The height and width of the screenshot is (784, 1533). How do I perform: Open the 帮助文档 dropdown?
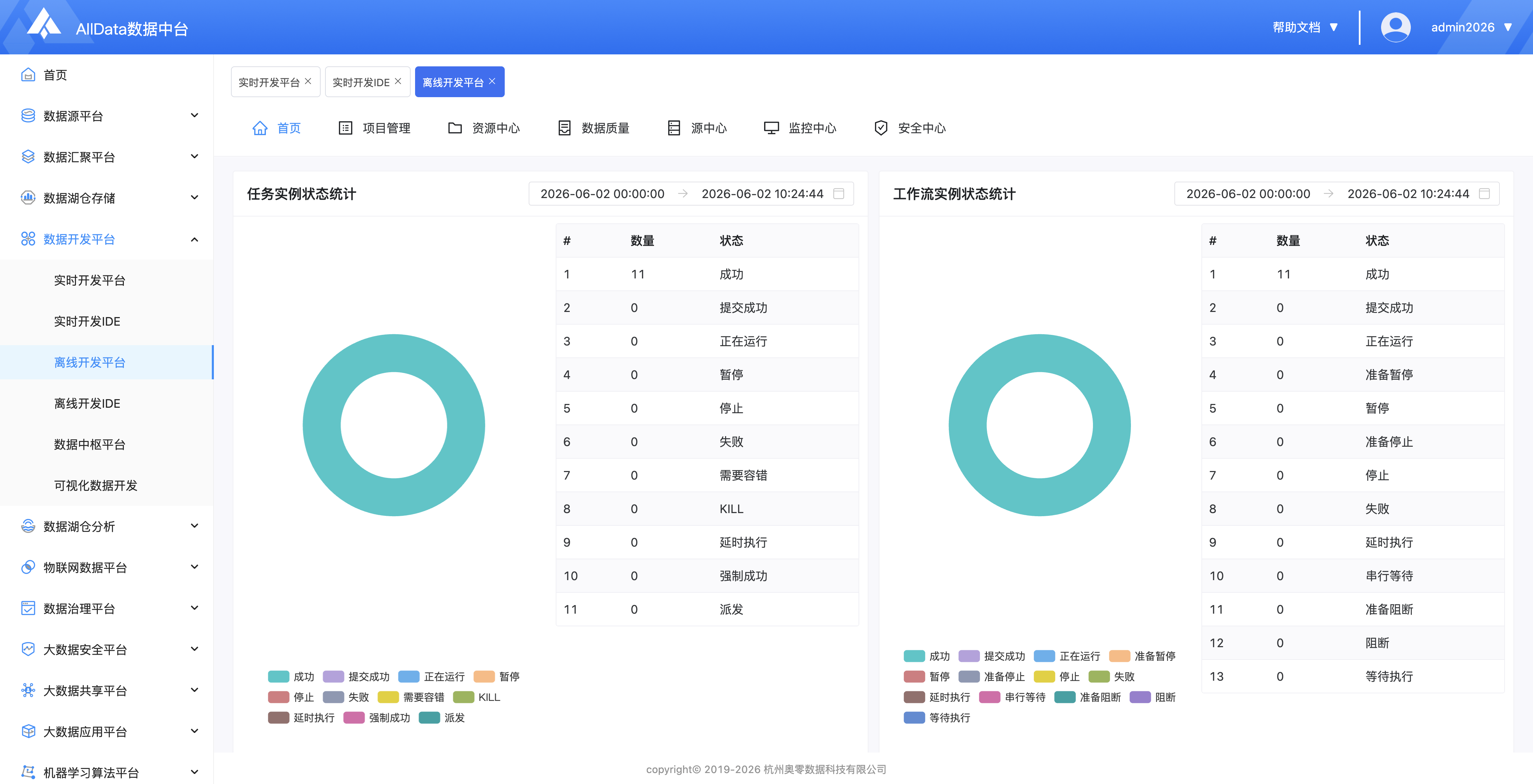click(x=1305, y=27)
